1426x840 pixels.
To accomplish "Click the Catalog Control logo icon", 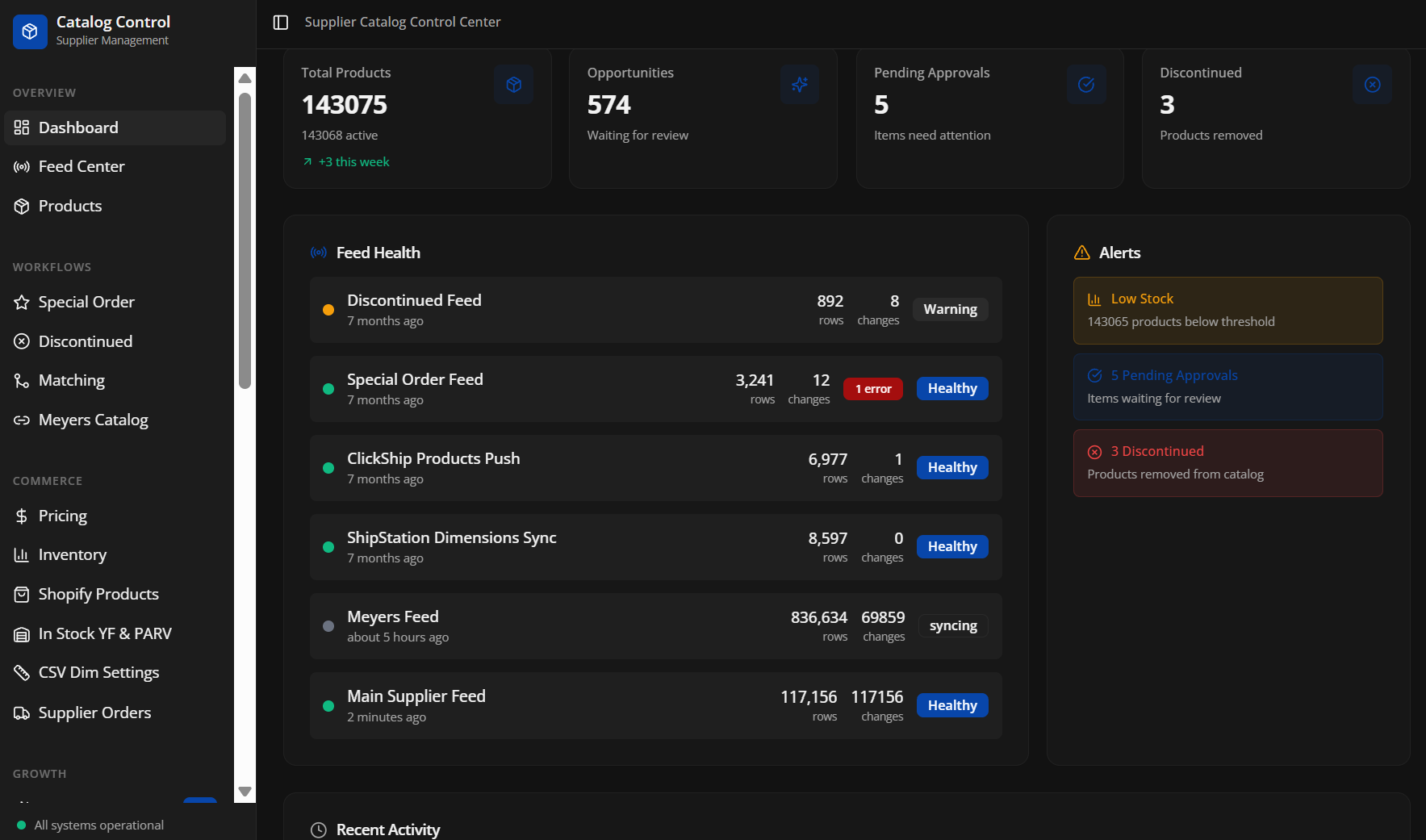I will click(x=30, y=31).
